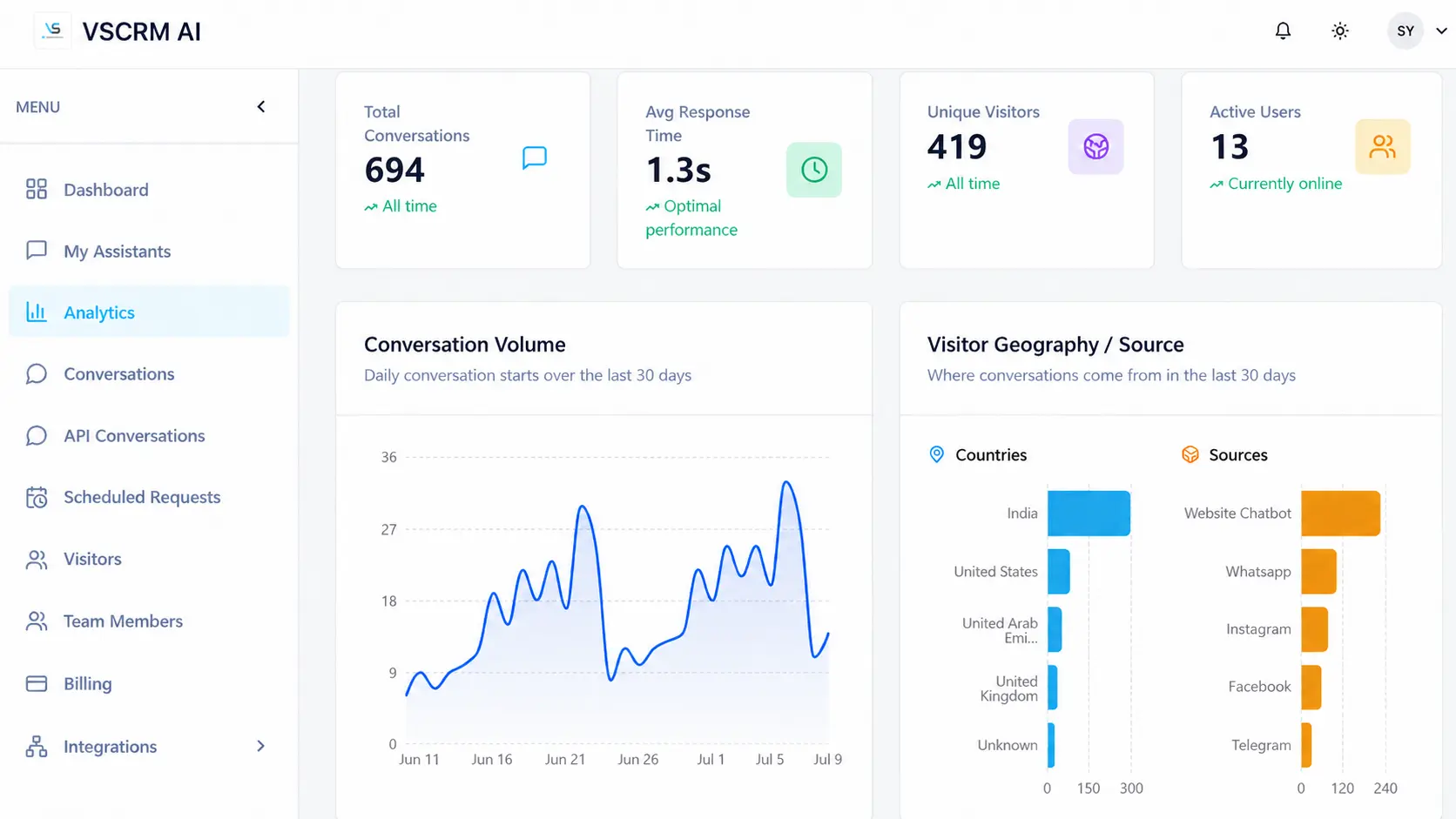Click the 694 total conversations value
1456x819 pixels.
pos(394,170)
